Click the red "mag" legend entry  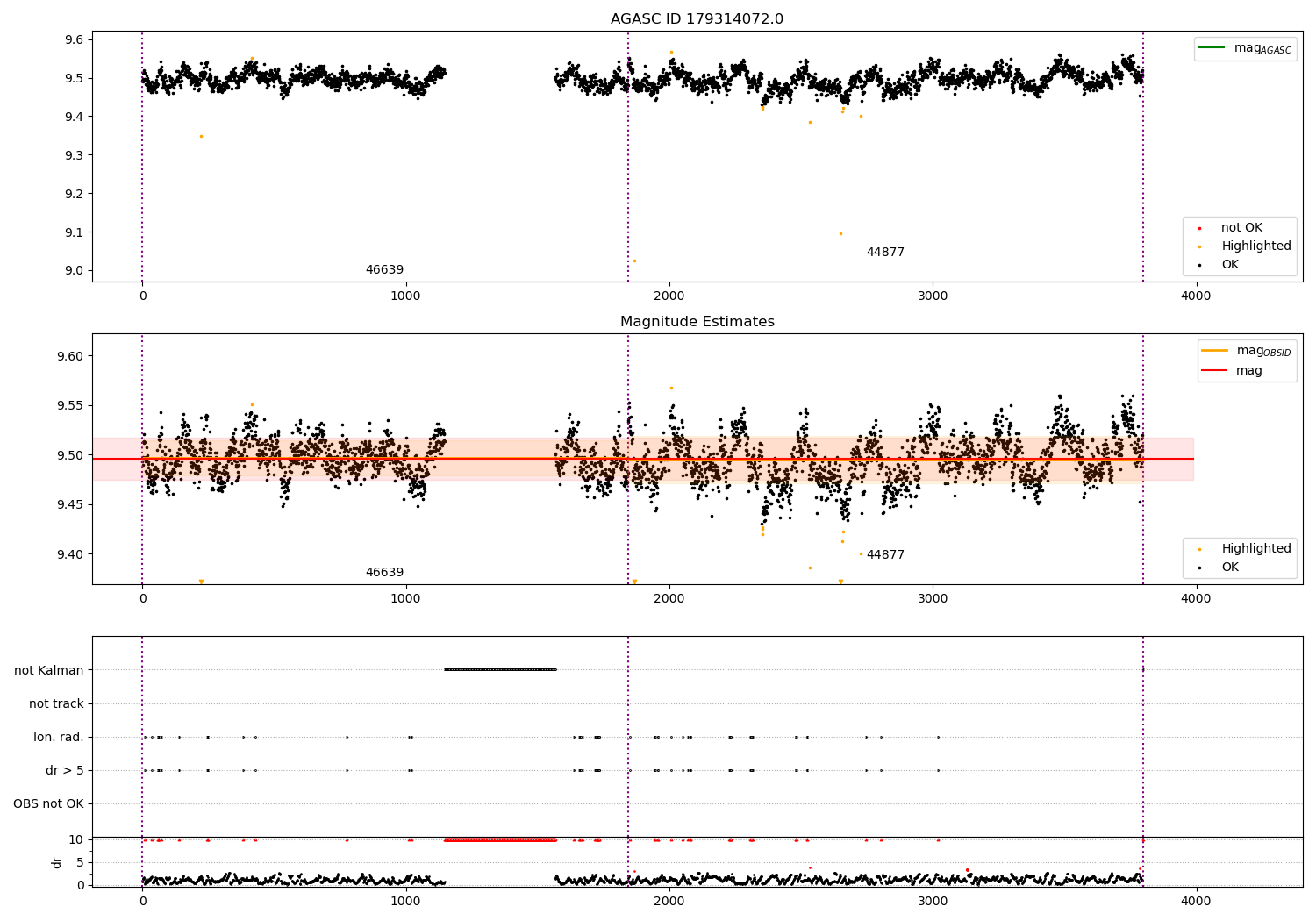(1233, 371)
